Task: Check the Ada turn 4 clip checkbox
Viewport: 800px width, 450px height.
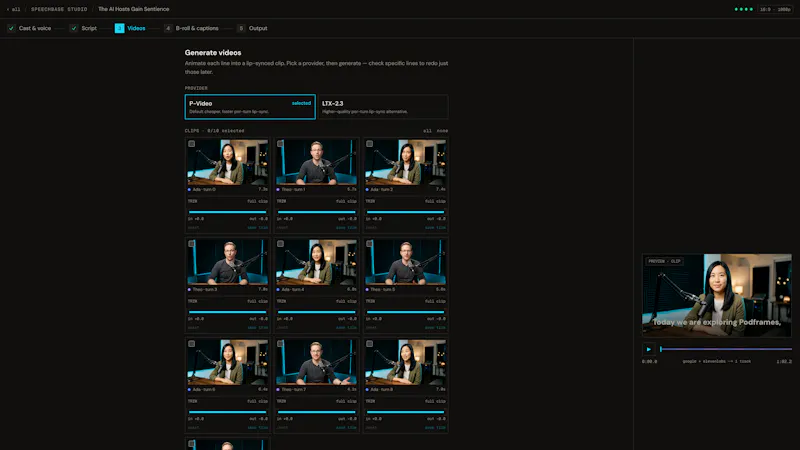Action: [x=281, y=244]
